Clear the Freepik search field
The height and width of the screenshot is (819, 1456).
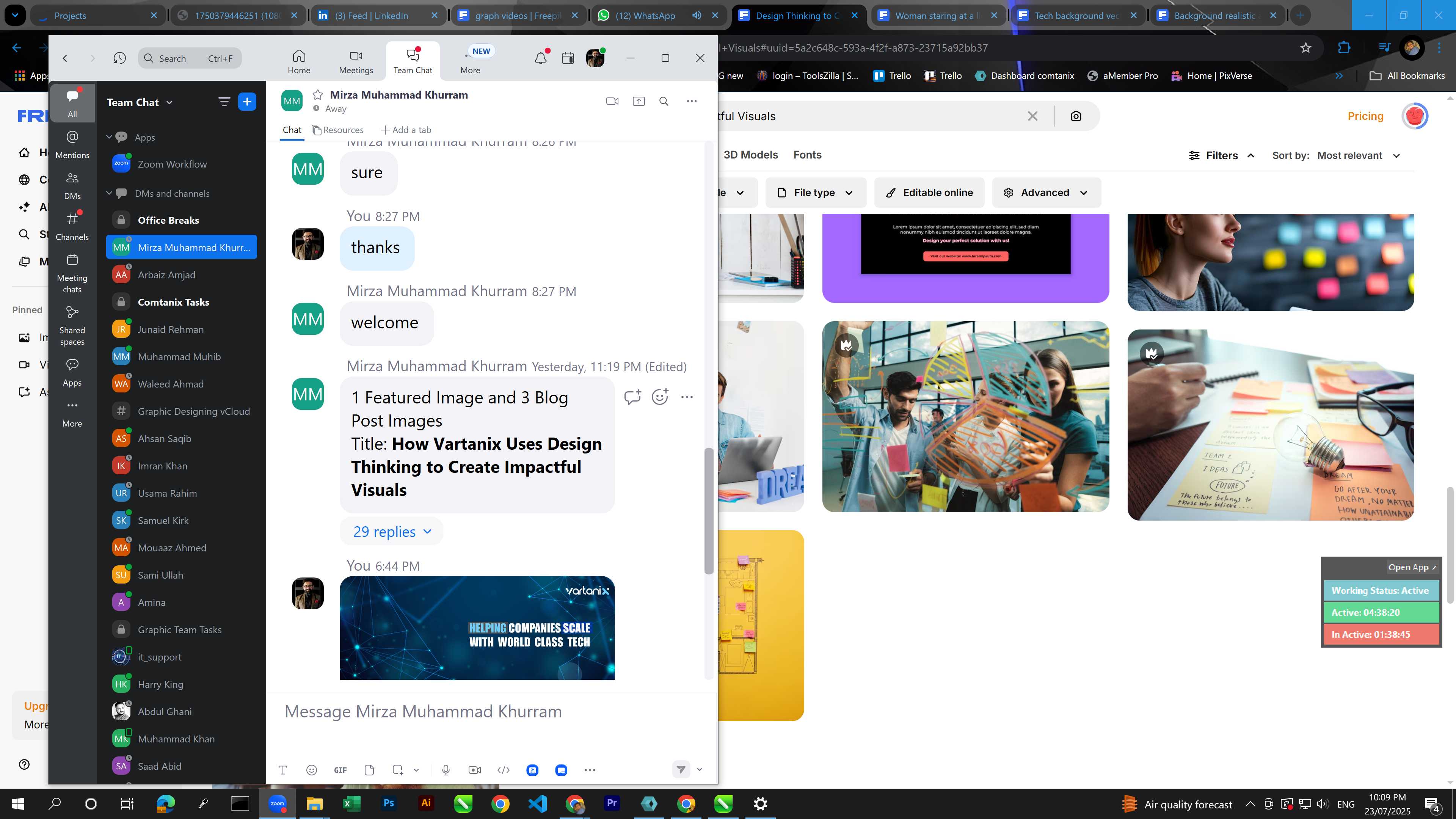tap(1032, 116)
